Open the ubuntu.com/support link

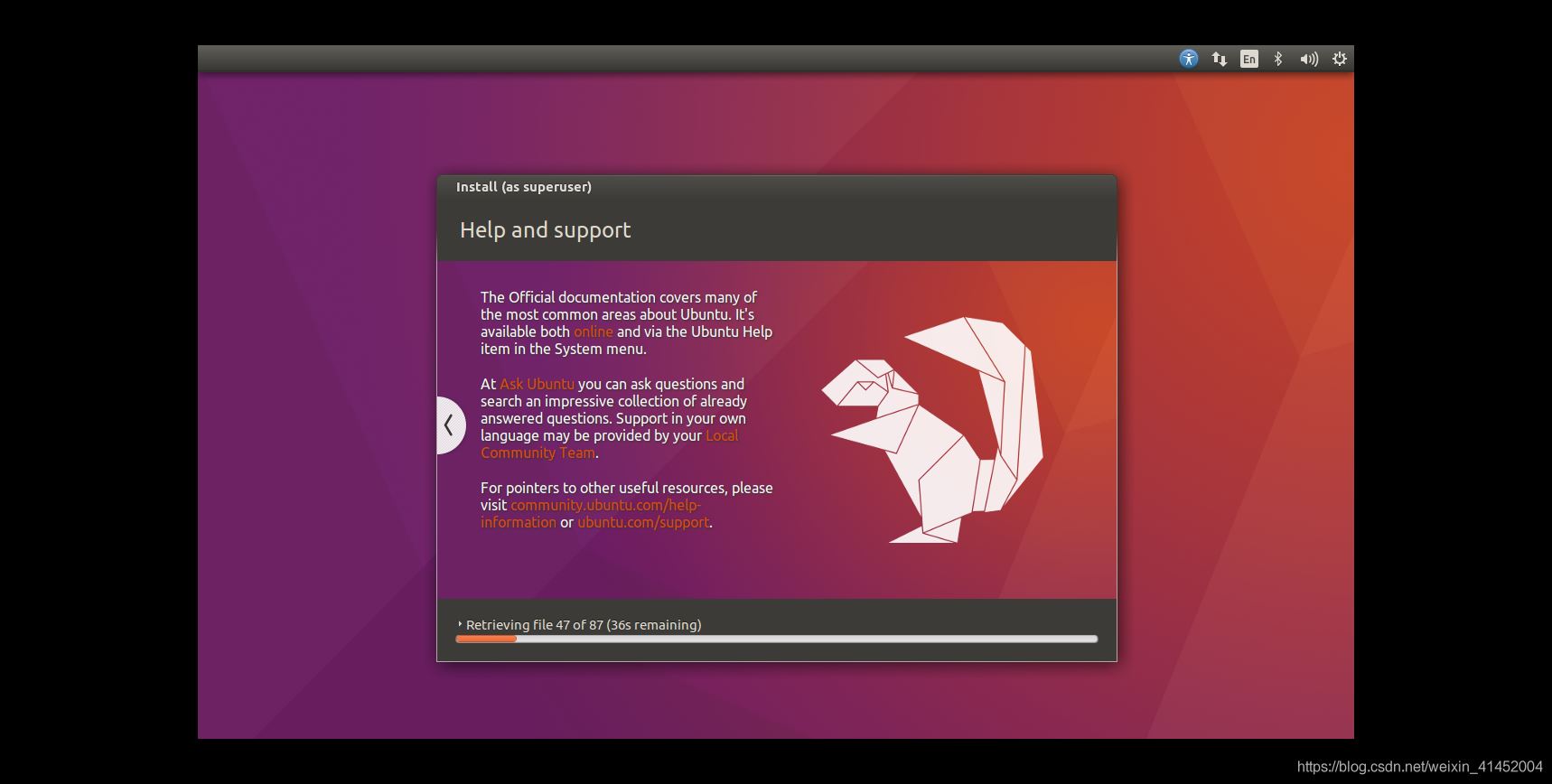643,522
